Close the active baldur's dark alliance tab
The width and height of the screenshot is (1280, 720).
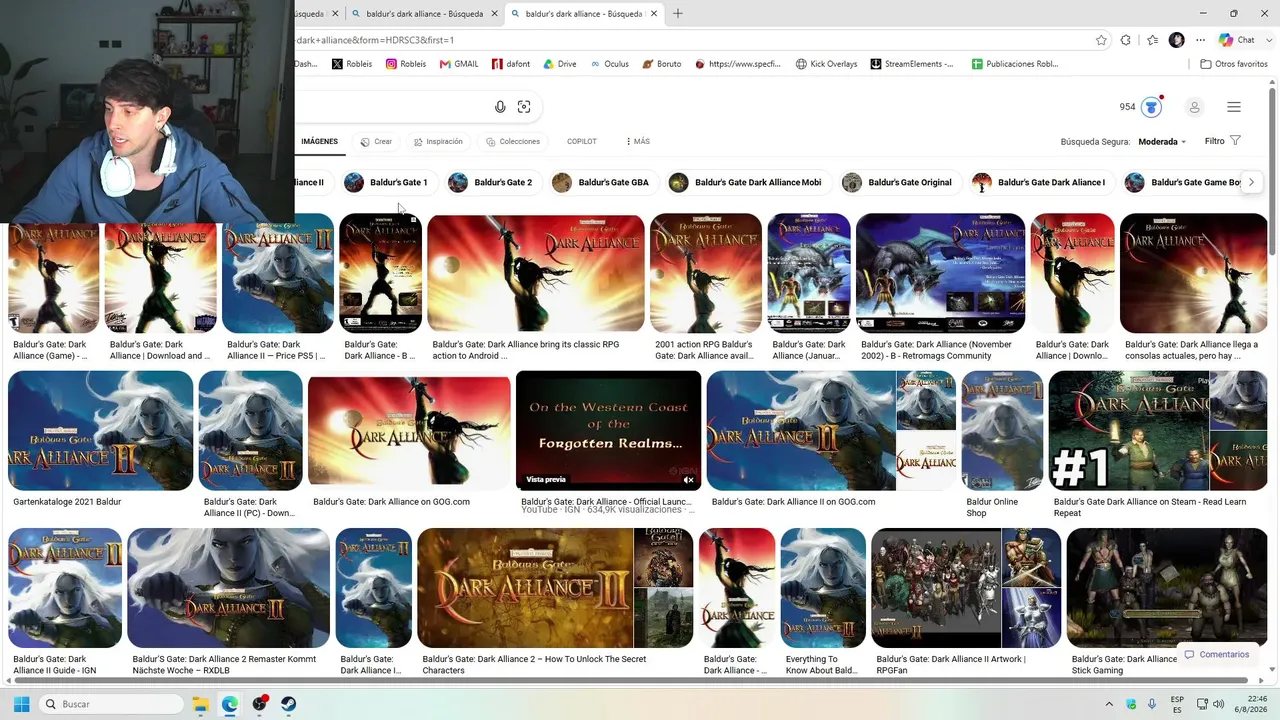tap(655, 14)
